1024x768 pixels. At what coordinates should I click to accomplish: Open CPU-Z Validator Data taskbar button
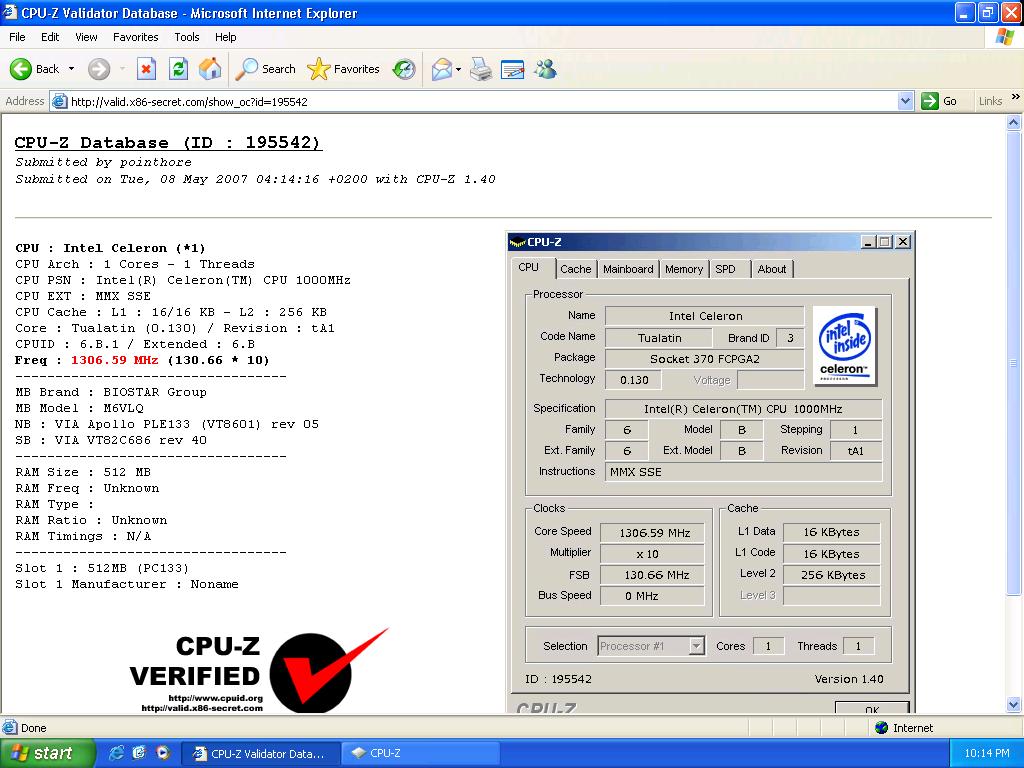(259, 754)
